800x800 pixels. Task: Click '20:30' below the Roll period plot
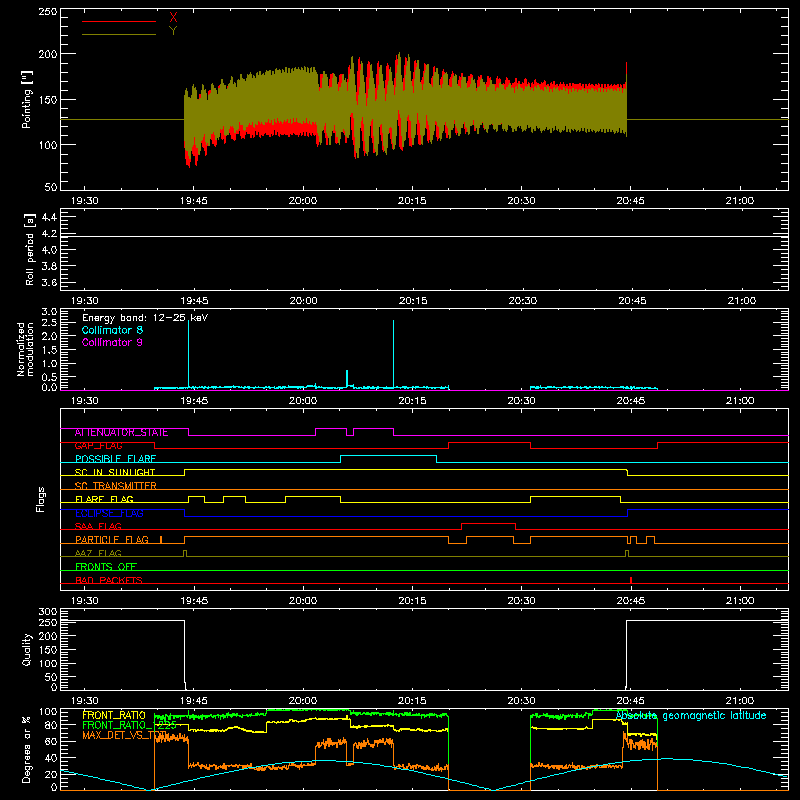point(522,301)
